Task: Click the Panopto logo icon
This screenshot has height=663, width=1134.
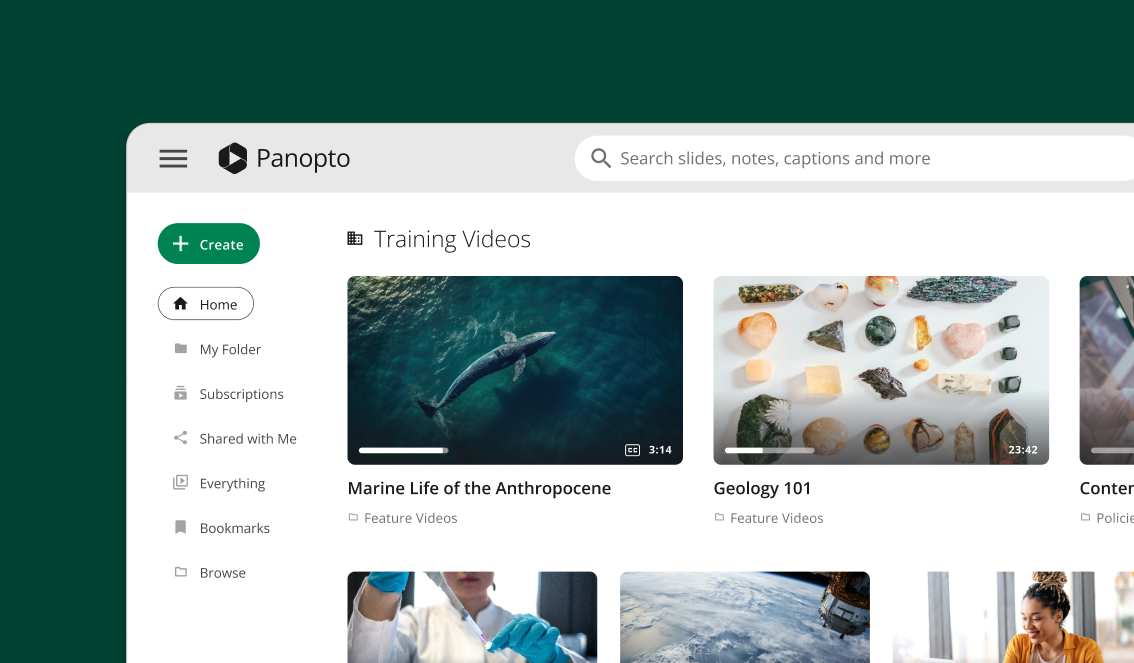Action: point(232,158)
